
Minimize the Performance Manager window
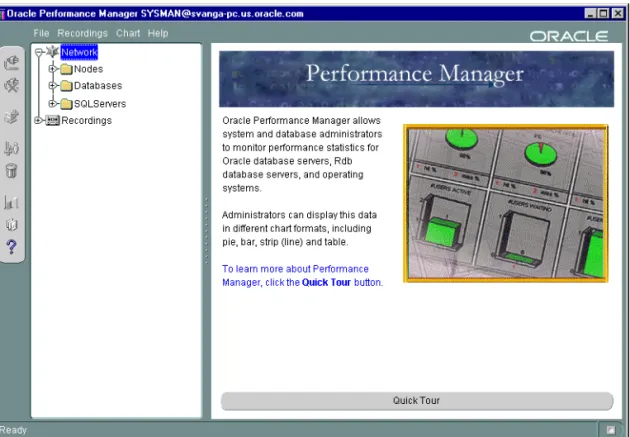[590, 14]
